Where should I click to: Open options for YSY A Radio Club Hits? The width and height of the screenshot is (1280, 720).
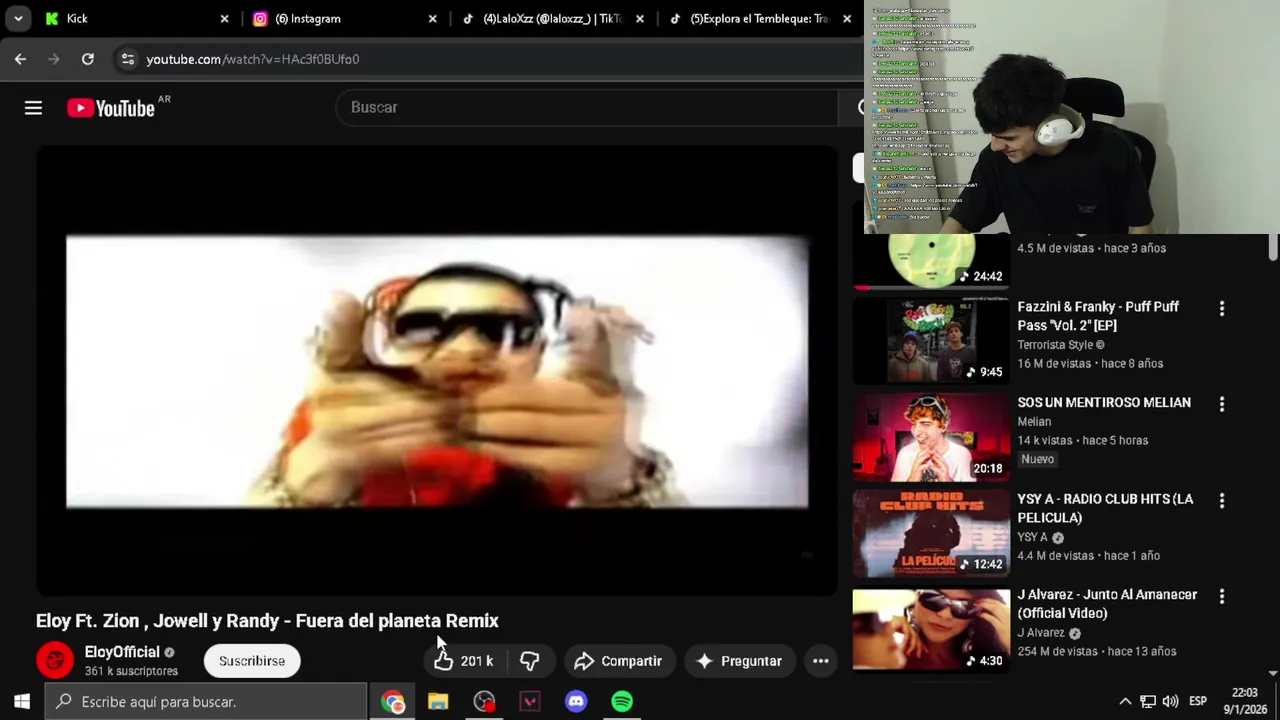(x=1221, y=500)
